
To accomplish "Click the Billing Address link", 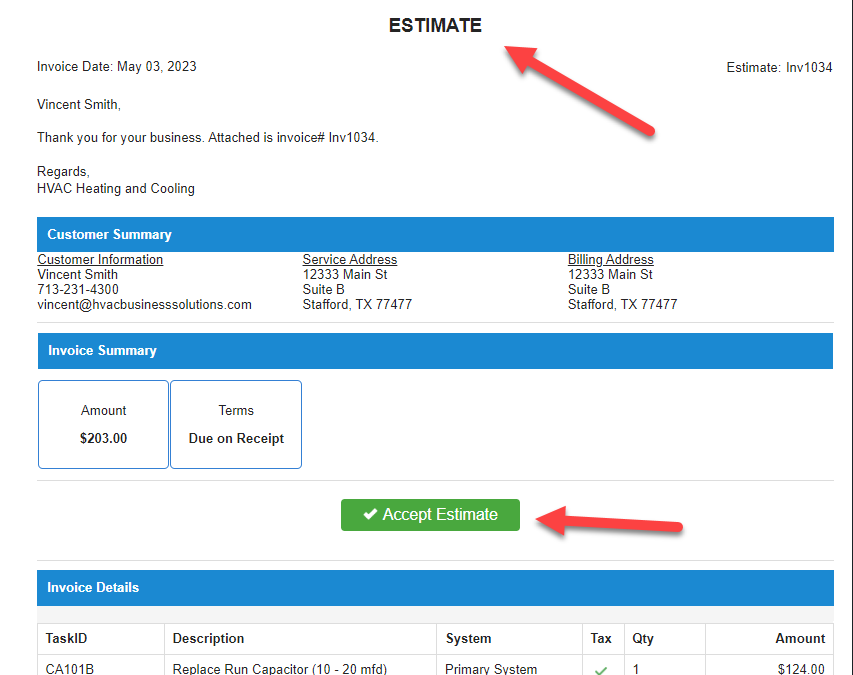I will [610, 259].
